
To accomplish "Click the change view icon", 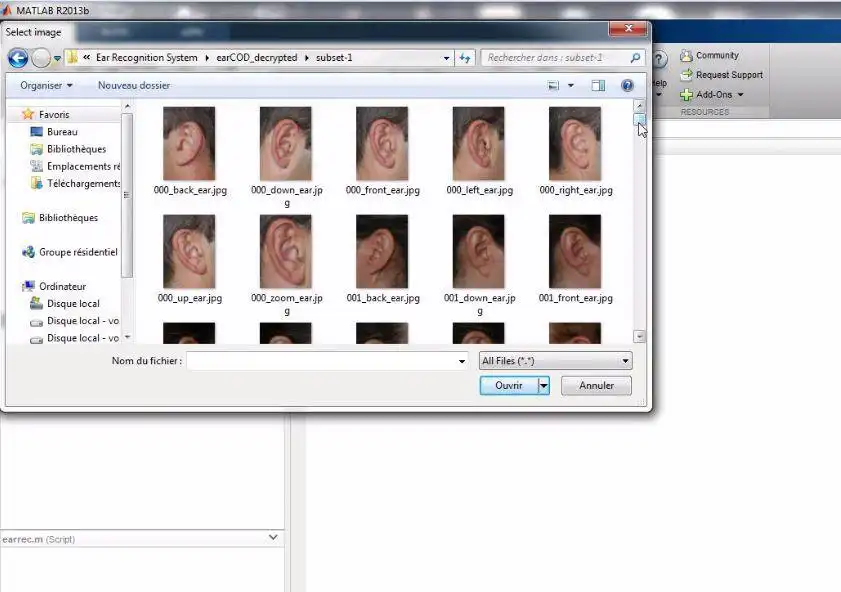I will [553, 85].
